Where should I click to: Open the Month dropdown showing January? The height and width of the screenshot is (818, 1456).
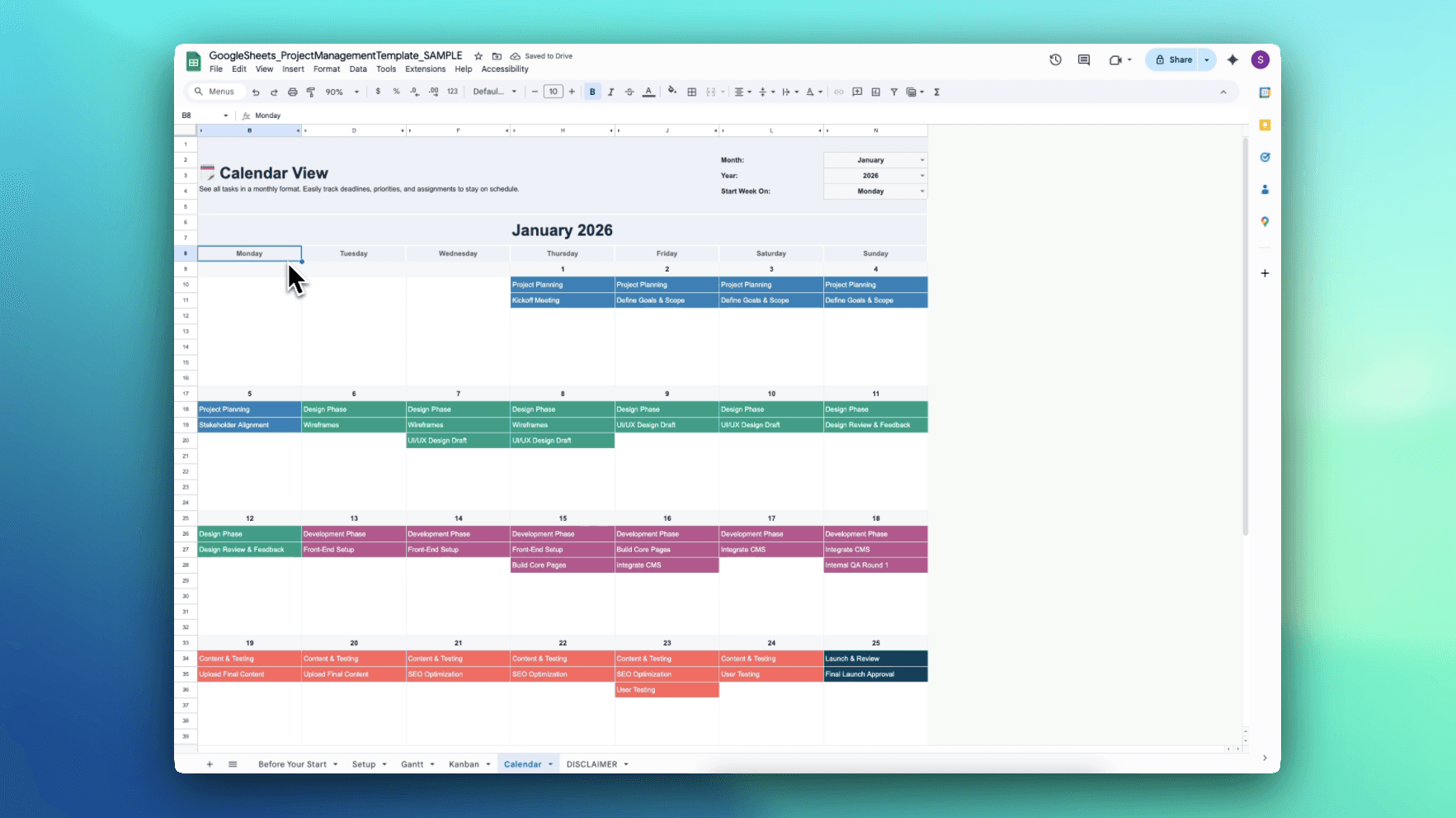874,159
